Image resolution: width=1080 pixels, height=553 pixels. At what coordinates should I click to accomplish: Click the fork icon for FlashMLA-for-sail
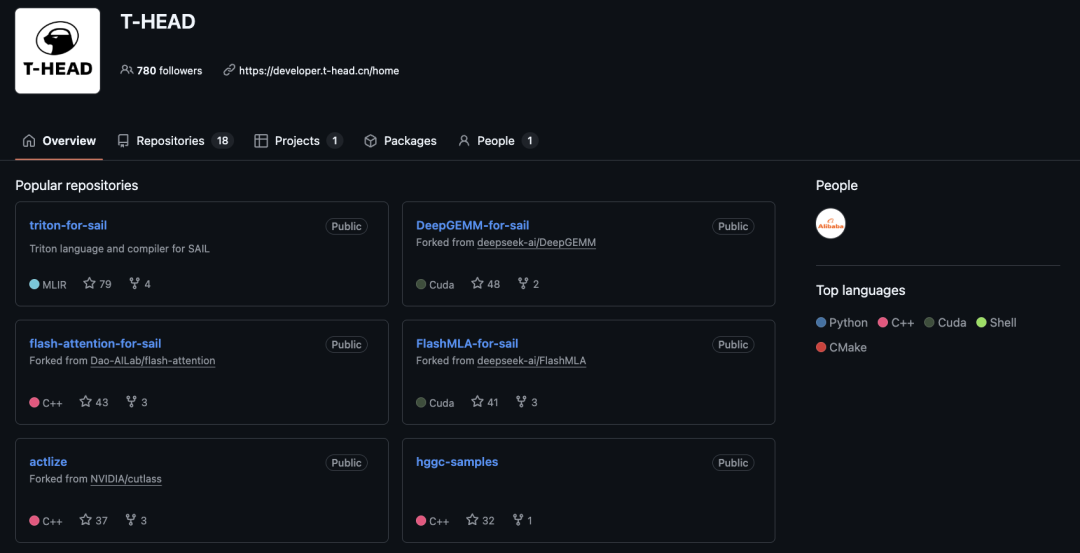click(x=522, y=401)
